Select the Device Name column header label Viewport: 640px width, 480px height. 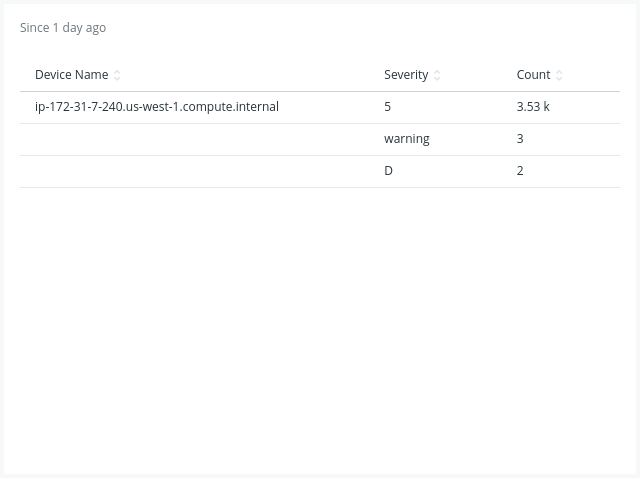[71, 75]
